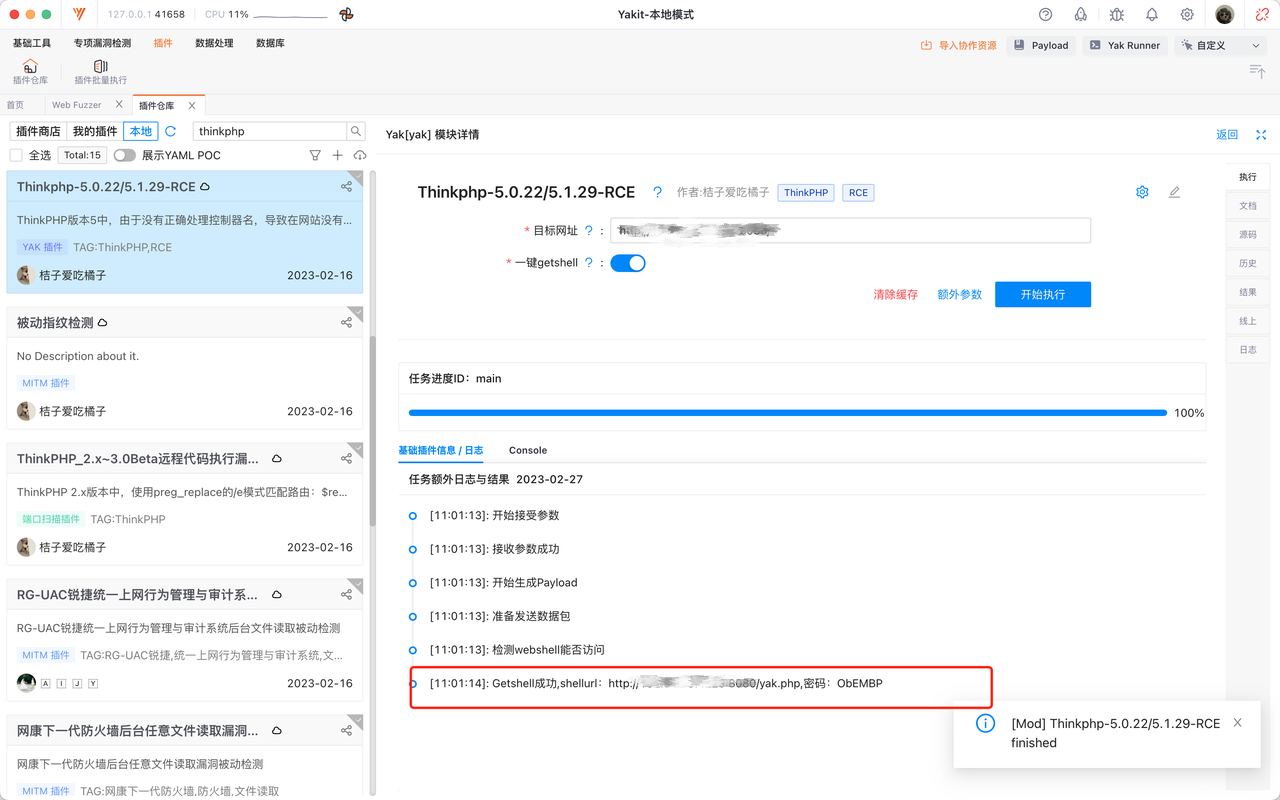
Task: Edit the plugin with the pencil icon
Action: point(1175,192)
